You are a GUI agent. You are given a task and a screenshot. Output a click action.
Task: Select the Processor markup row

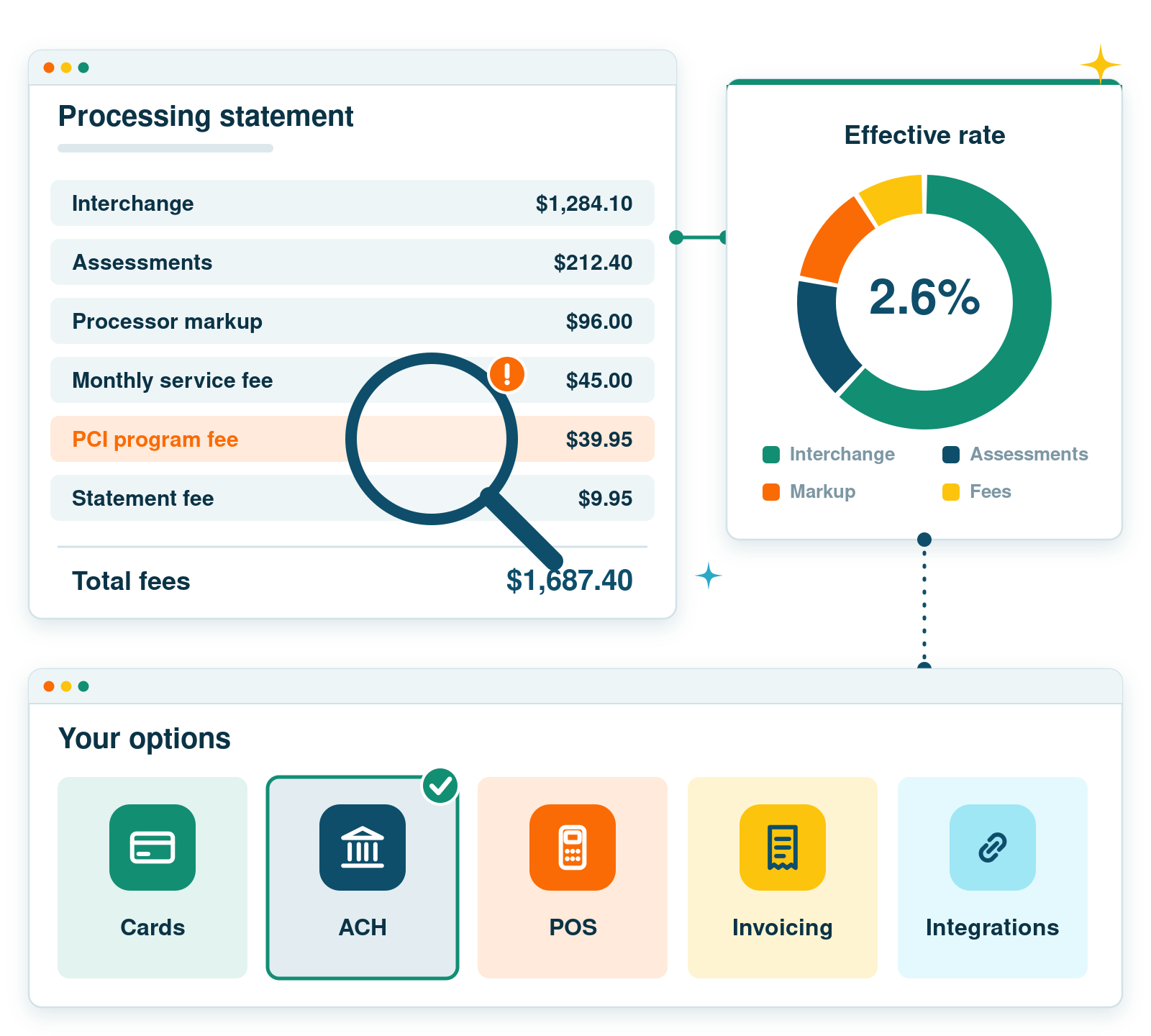(x=352, y=321)
